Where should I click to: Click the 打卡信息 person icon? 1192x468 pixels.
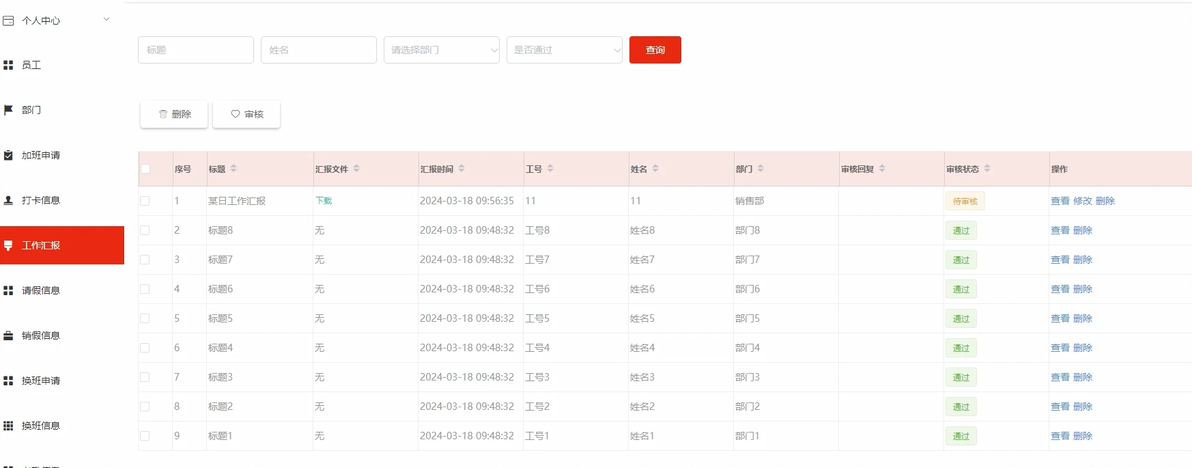(8, 200)
